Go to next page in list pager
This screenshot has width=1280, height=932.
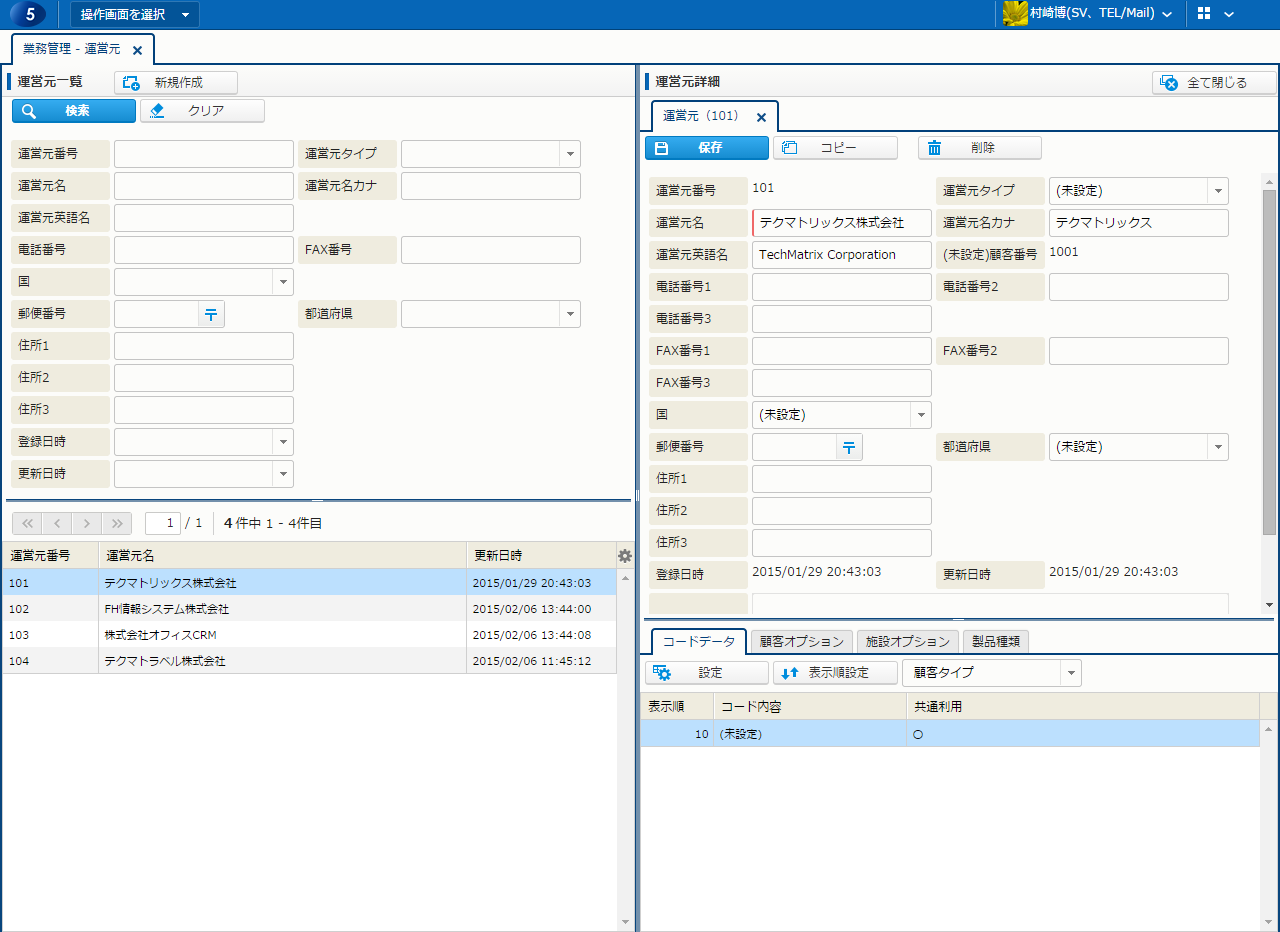[87, 523]
